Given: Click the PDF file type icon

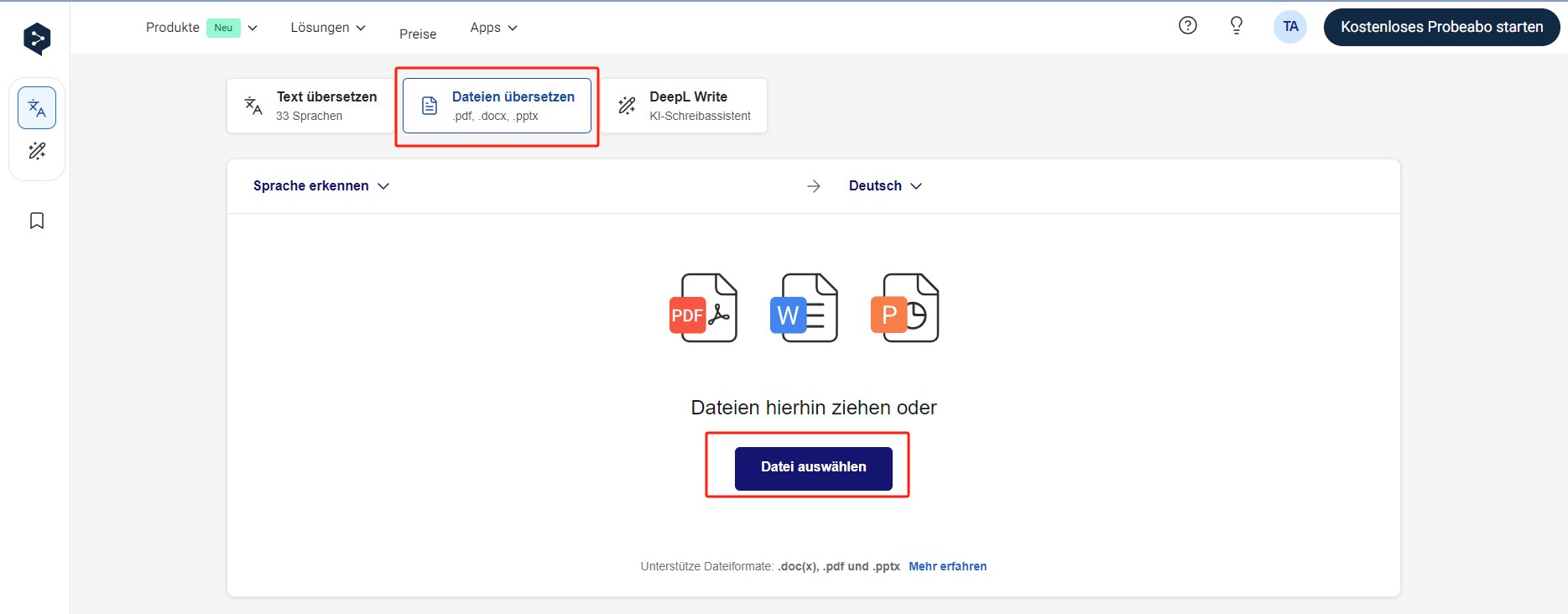Looking at the screenshot, I should [x=704, y=308].
